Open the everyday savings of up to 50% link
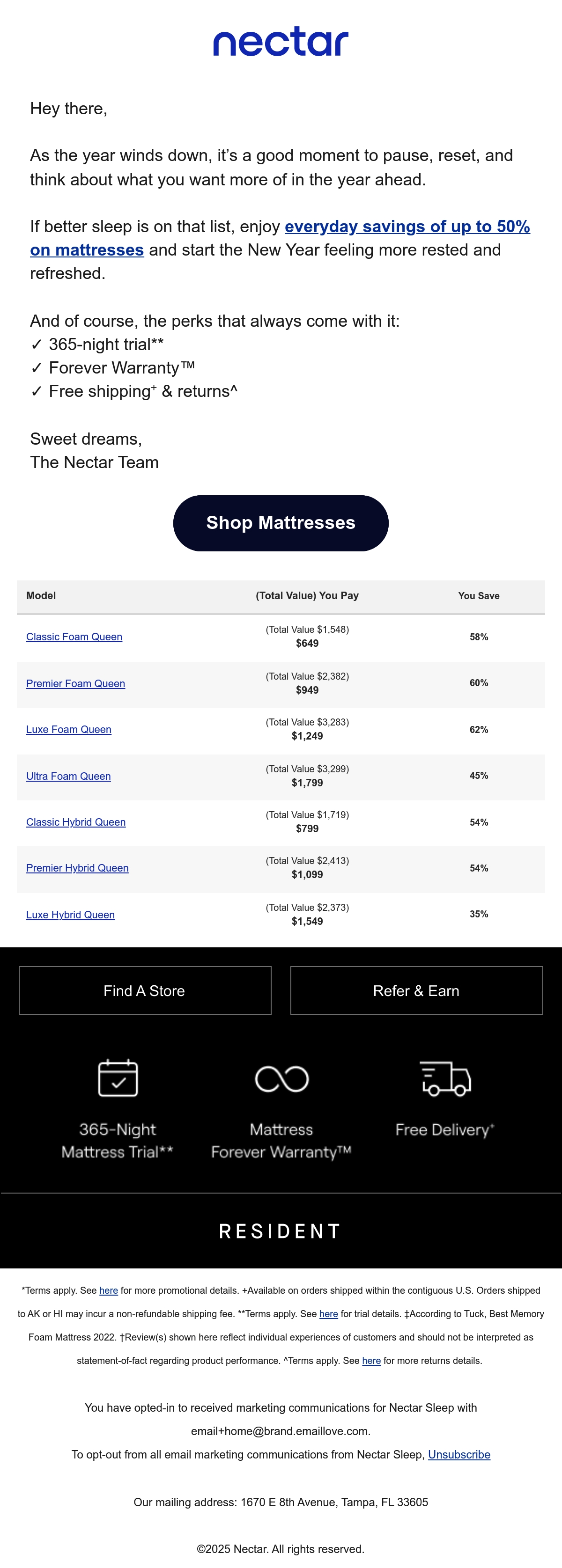Viewport: 562px width, 1568px height. coord(280,238)
